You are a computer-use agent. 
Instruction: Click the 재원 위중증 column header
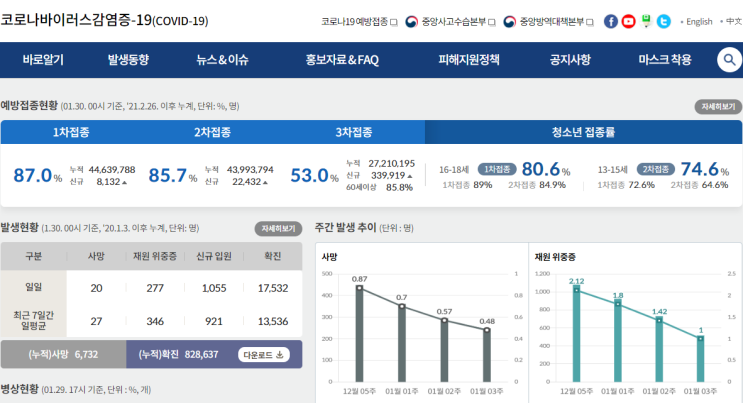154,256
